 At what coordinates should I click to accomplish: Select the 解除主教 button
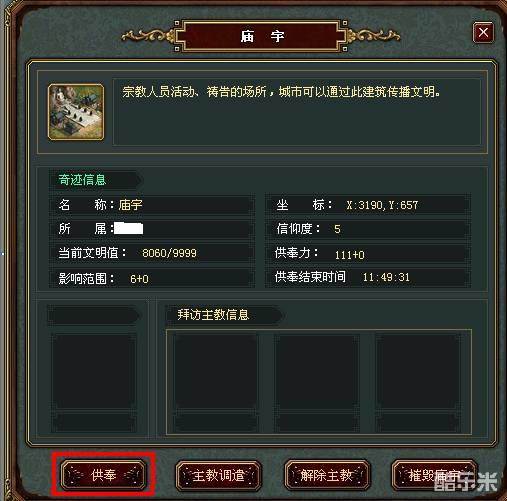click(x=327, y=475)
